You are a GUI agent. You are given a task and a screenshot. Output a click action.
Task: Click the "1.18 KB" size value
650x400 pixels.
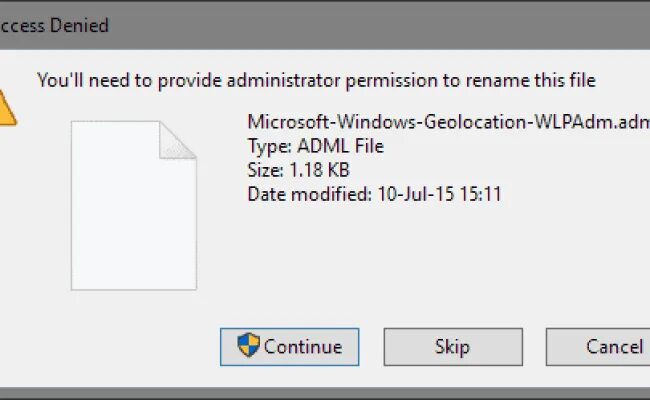click(320, 170)
